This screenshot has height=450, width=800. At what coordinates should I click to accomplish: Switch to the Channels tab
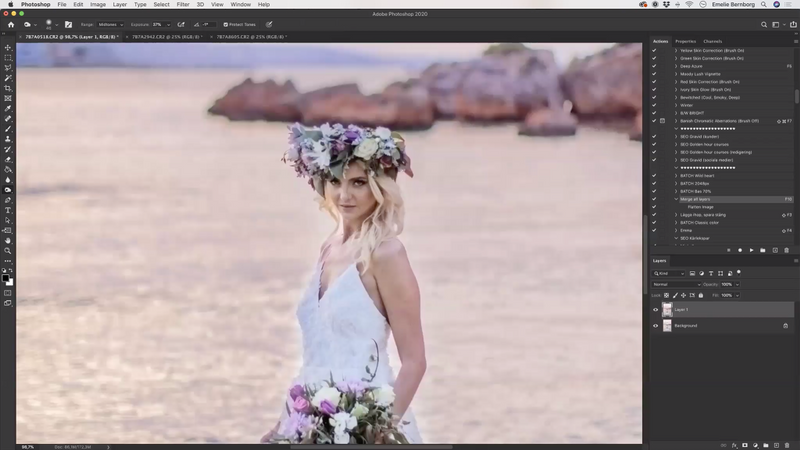713,41
